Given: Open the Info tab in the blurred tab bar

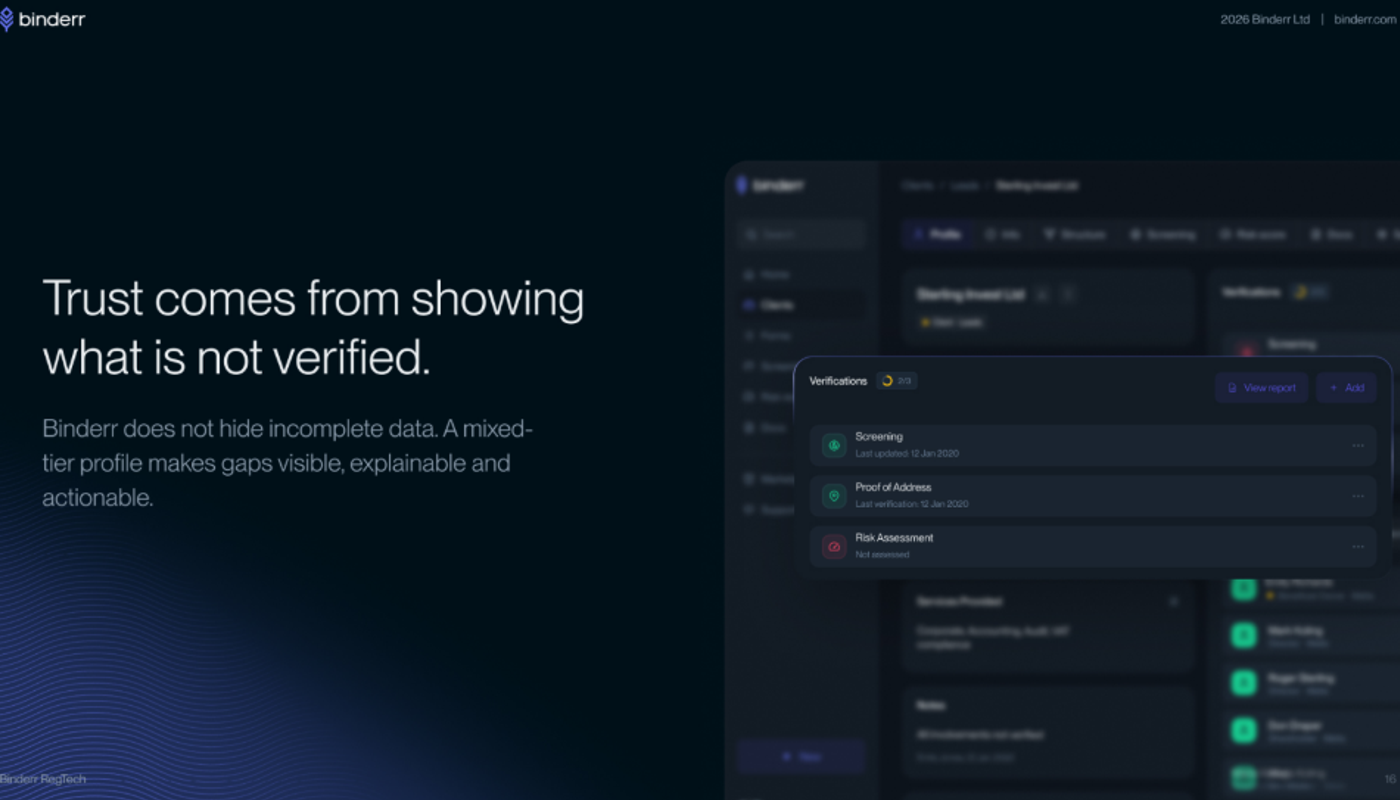Looking at the screenshot, I should click(1002, 234).
